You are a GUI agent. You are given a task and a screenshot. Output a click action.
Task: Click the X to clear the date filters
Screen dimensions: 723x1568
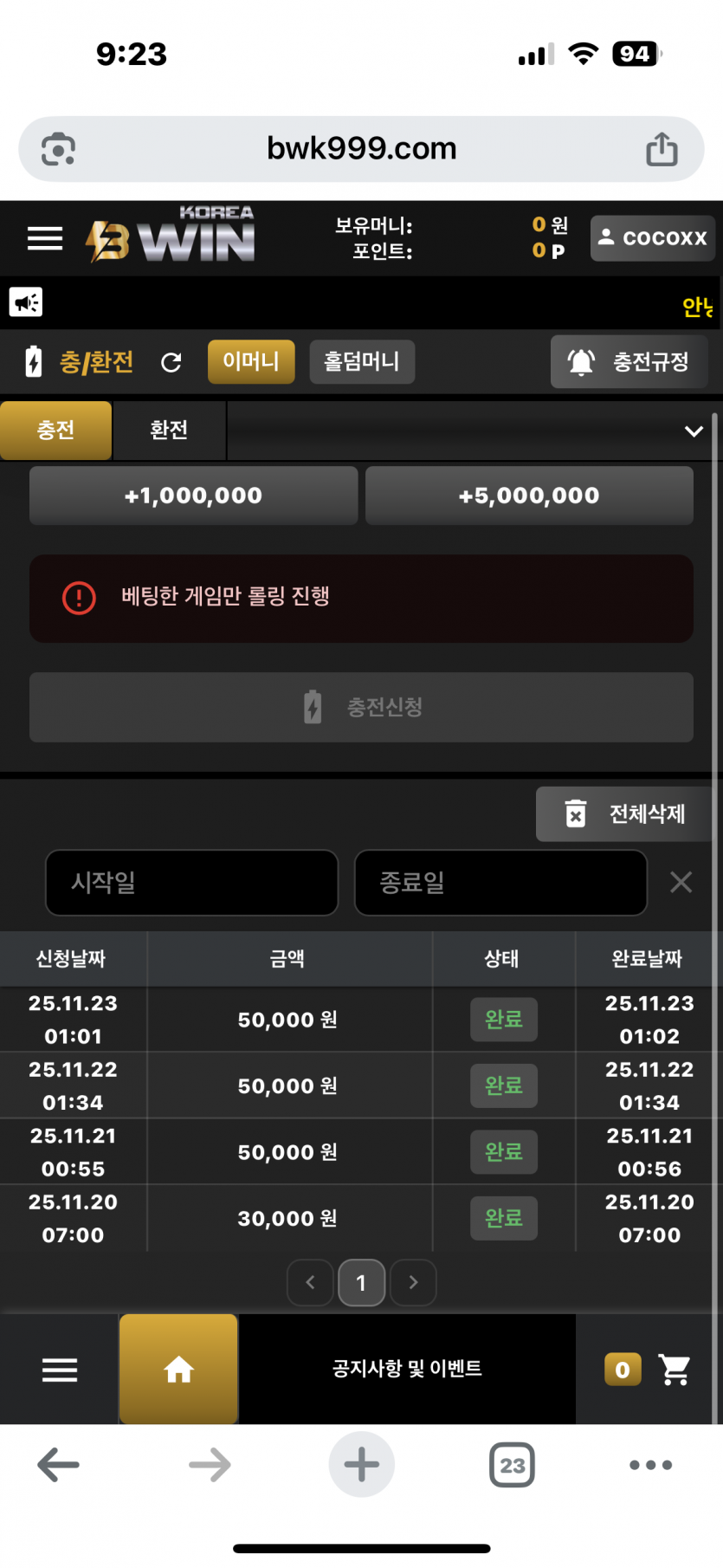pos(681,882)
